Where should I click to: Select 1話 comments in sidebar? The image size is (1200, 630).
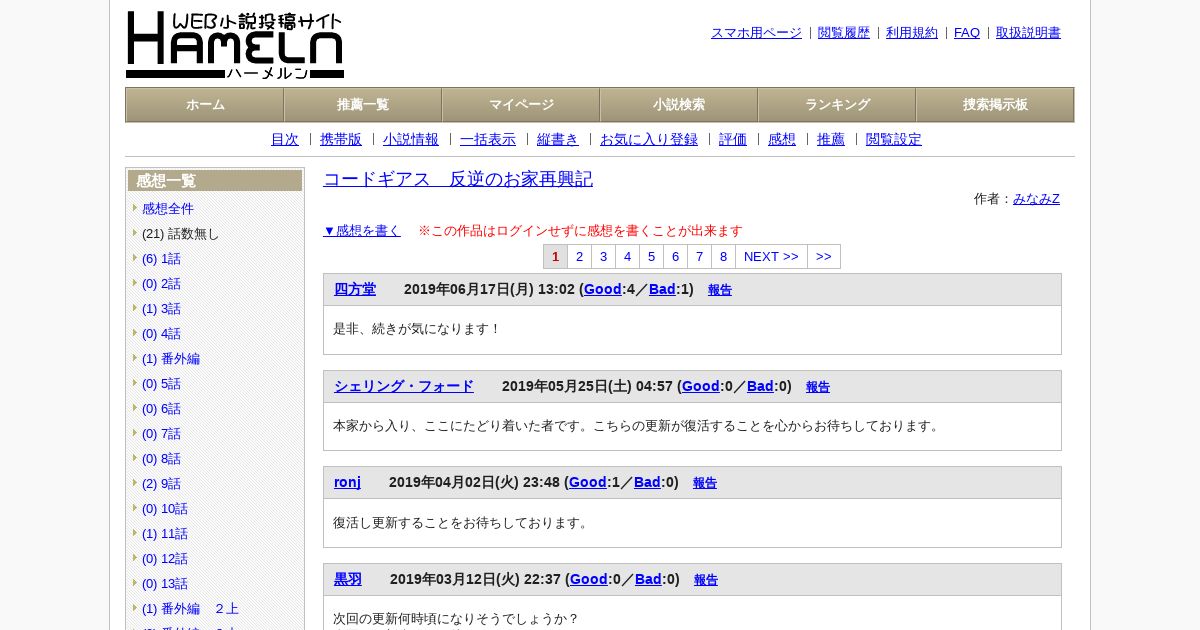click(161, 258)
